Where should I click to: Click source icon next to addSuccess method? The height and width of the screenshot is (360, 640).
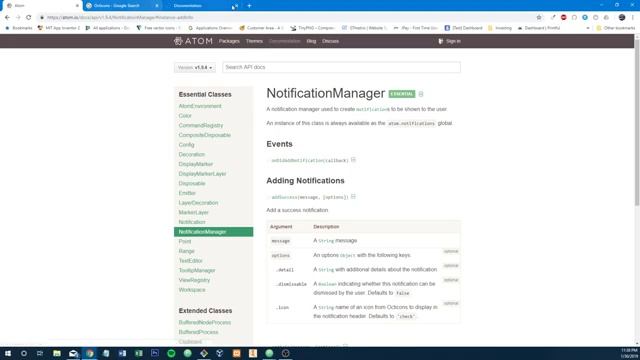pos(353,197)
